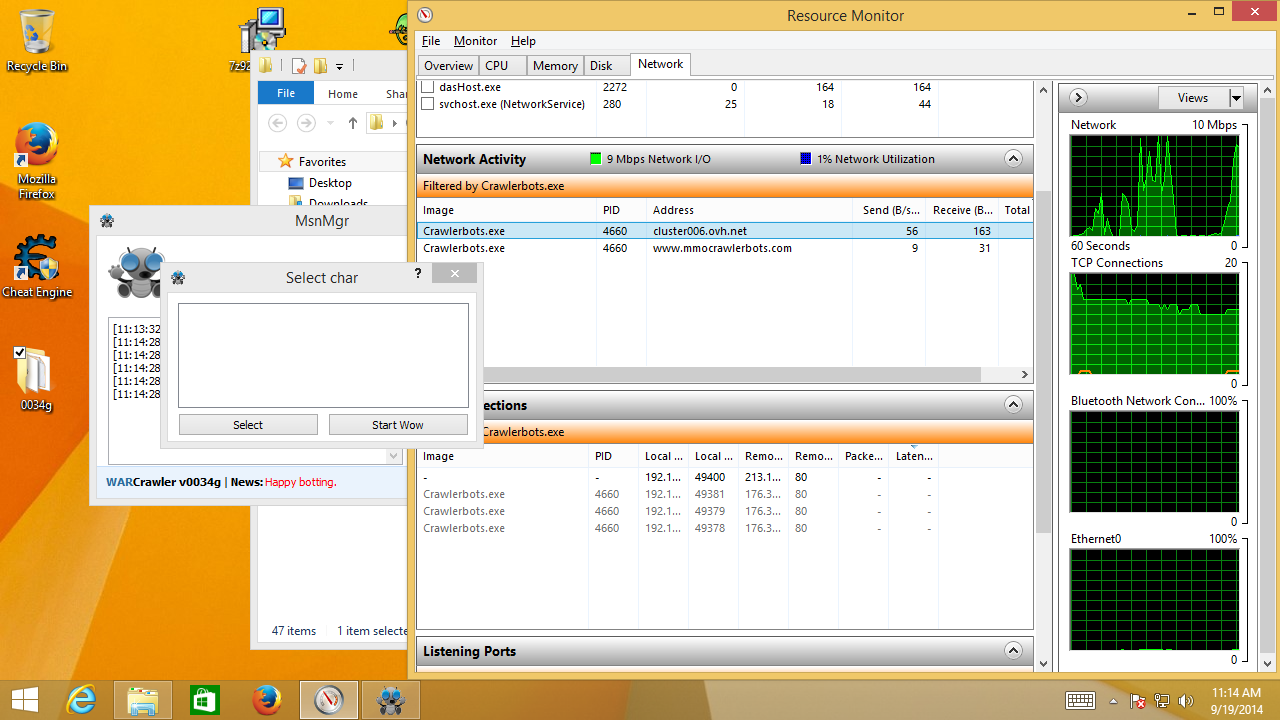Click the Crawlerbots gas mask taskbar icon
This screenshot has height=720, width=1280.
tap(390, 699)
